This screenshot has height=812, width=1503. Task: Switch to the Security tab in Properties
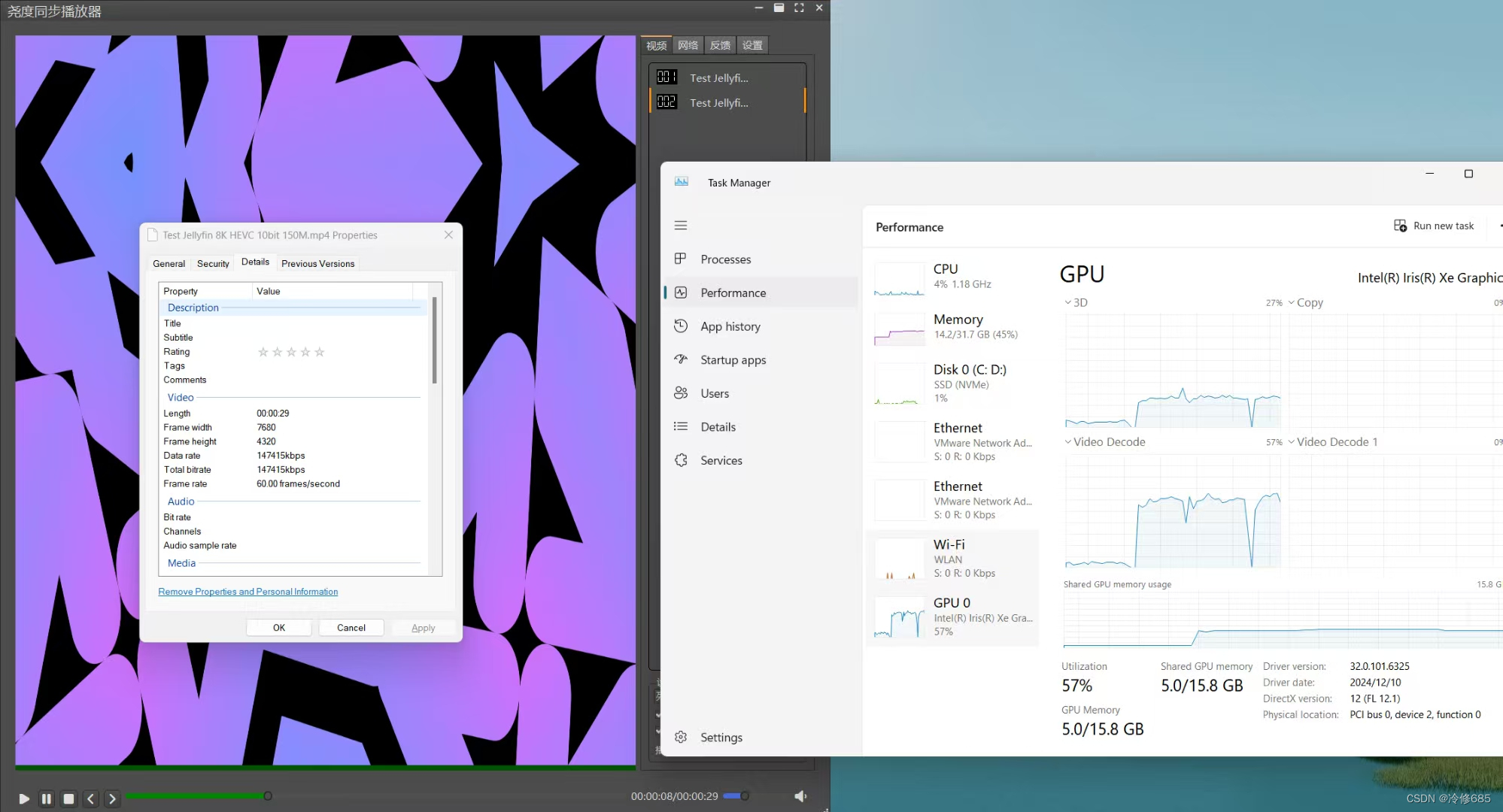[213, 264]
